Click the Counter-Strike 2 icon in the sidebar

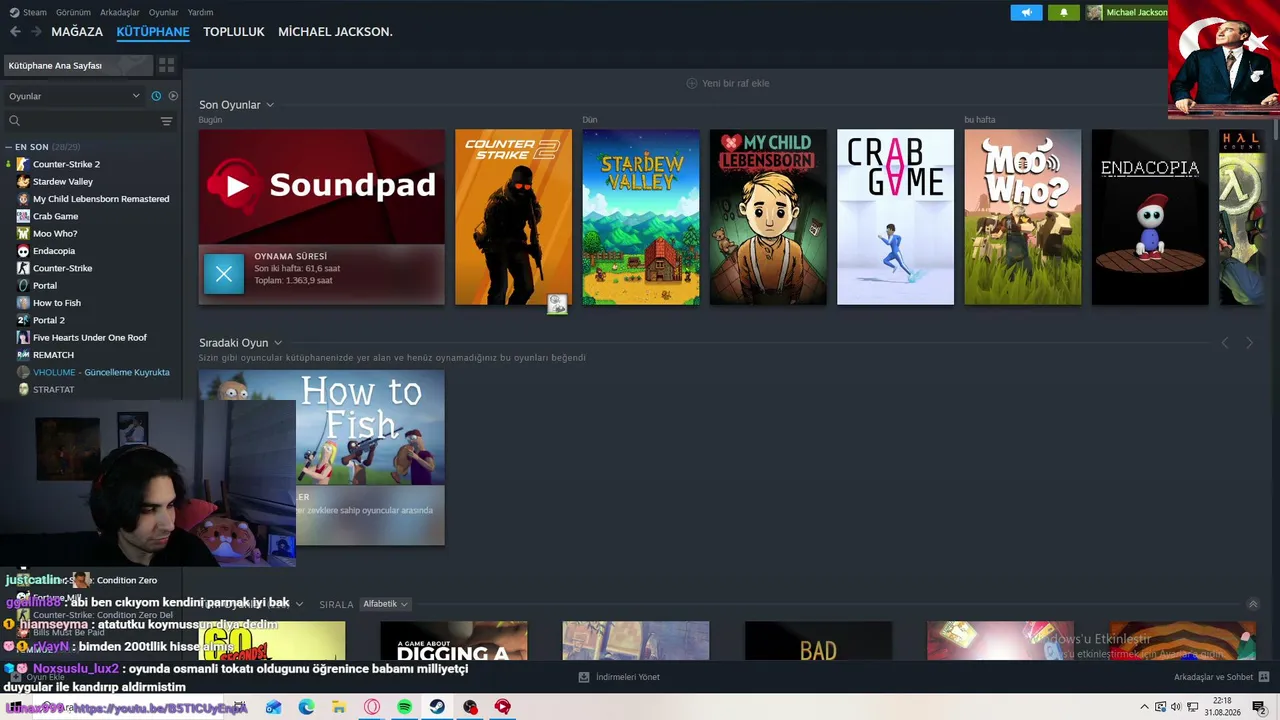pyautogui.click(x=23, y=164)
